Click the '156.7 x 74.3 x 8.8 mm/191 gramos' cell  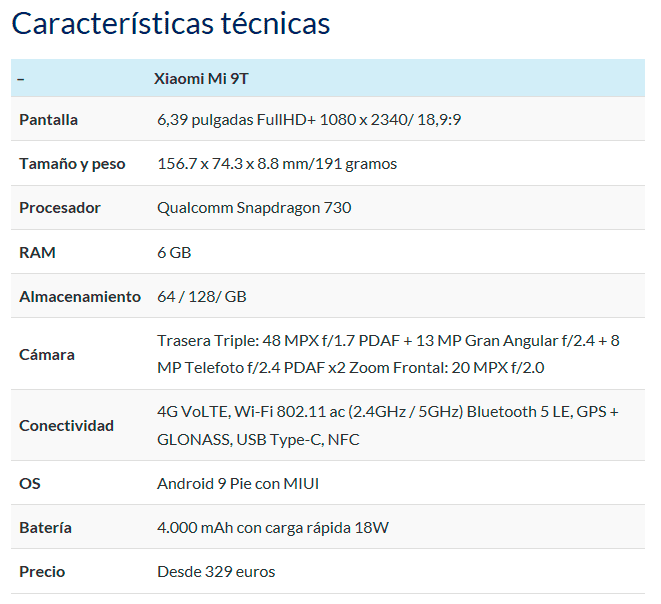277,164
